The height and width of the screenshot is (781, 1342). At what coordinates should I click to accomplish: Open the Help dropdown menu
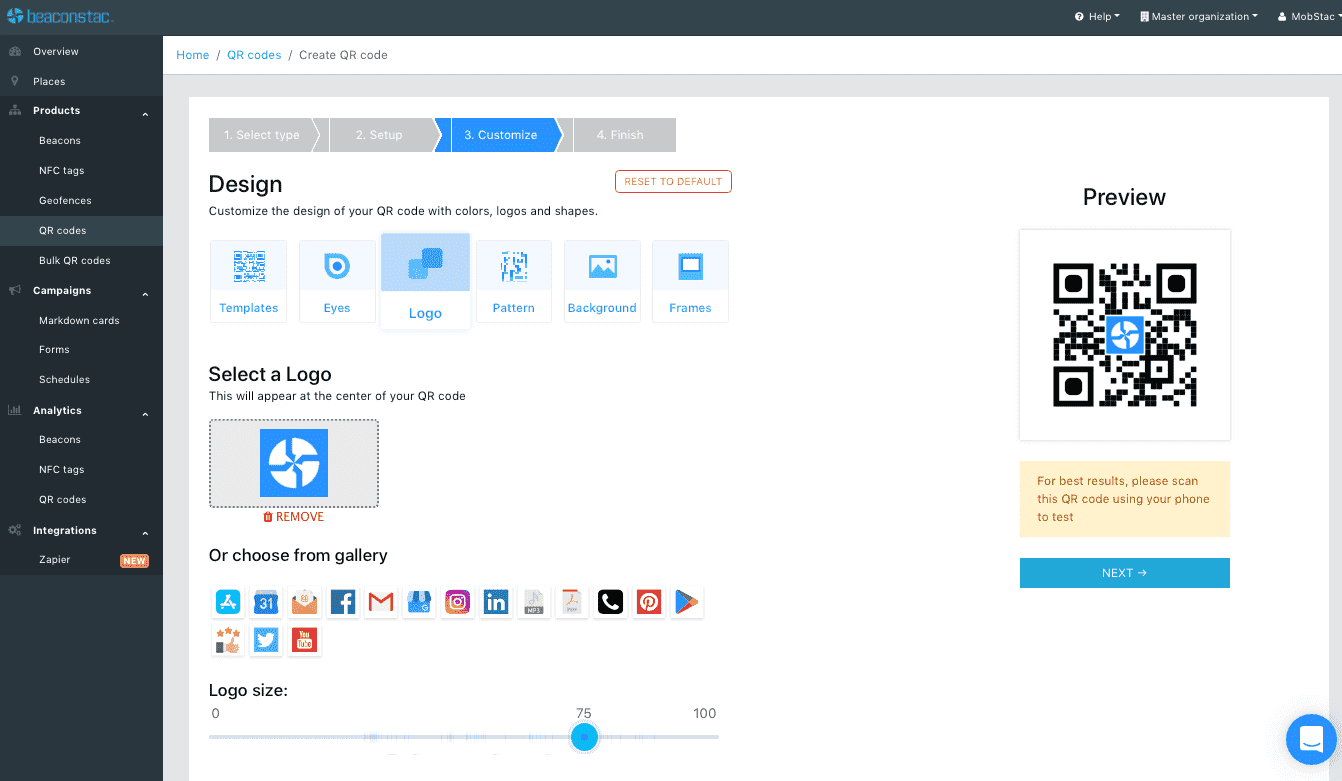(x=1097, y=17)
